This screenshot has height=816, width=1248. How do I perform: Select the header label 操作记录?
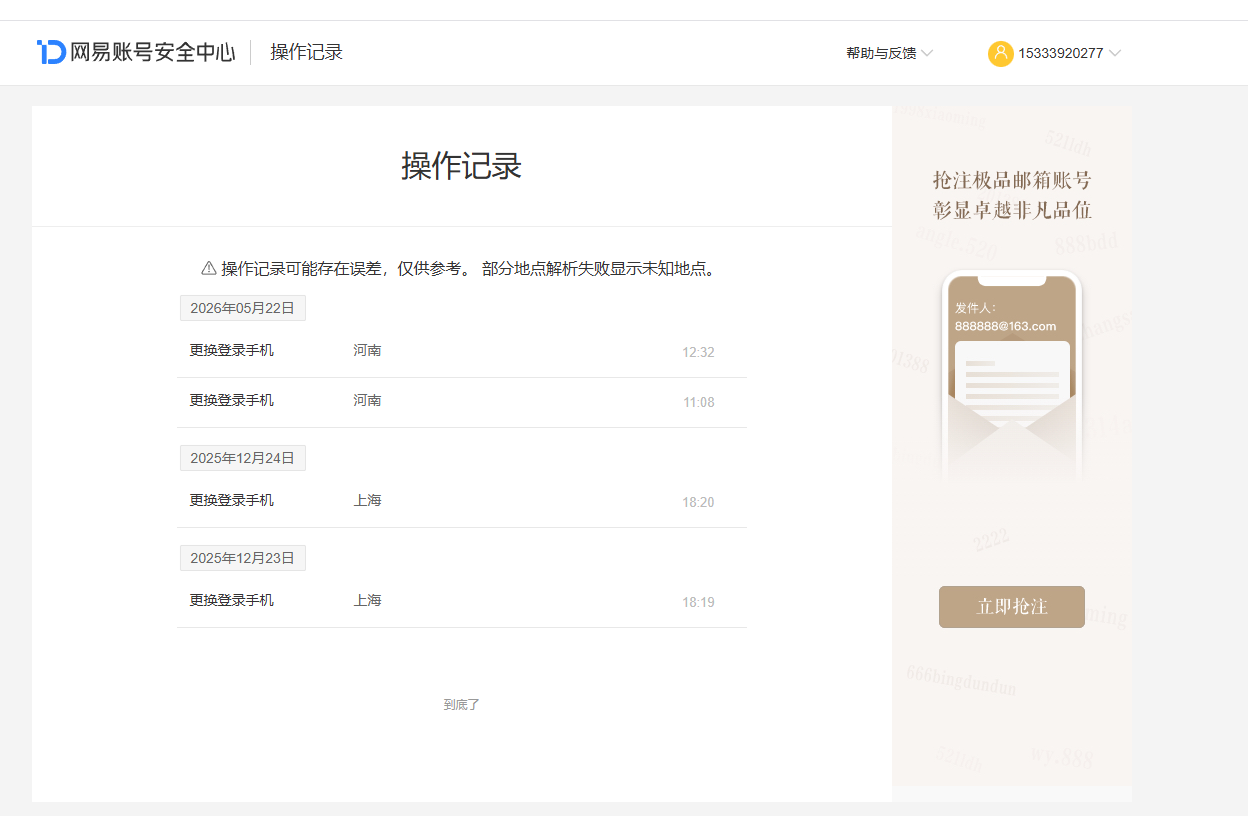(x=307, y=52)
